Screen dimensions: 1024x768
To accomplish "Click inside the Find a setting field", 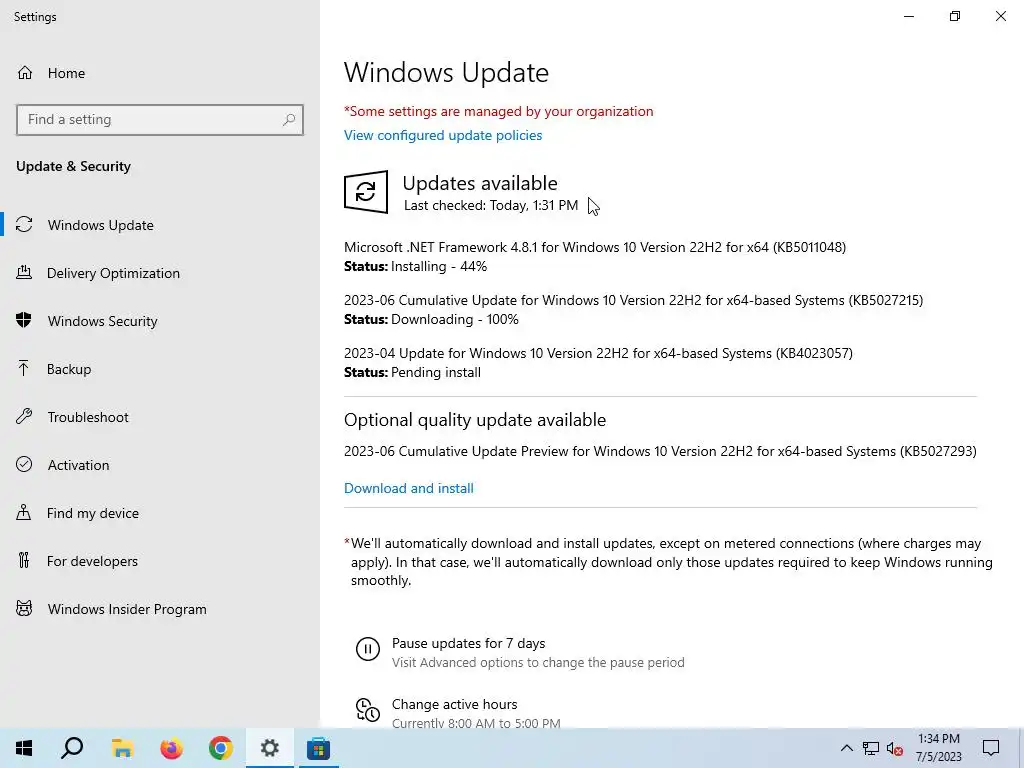I will click(x=160, y=120).
